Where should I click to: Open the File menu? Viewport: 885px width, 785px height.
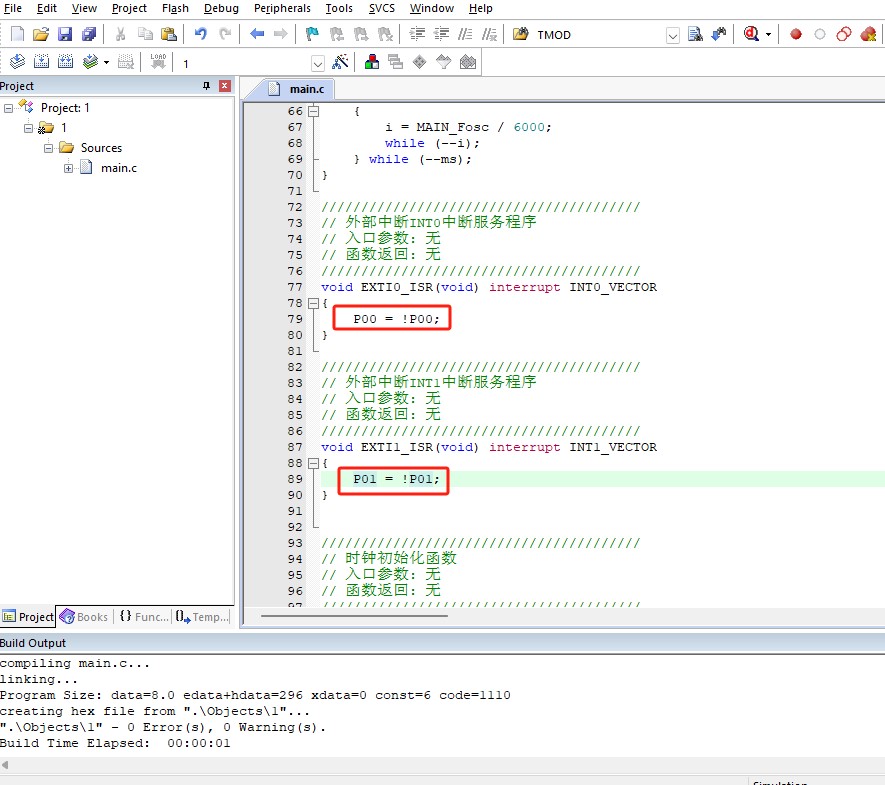(x=12, y=8)
